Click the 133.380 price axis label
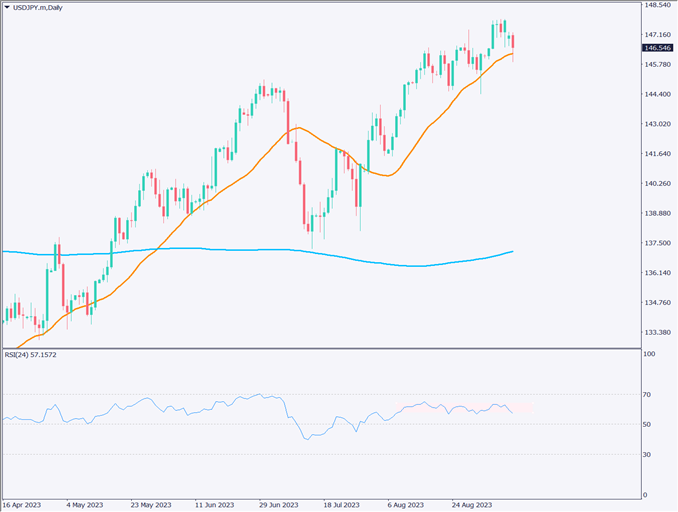This screenshot has height=512, width=678. pos(658,332)
